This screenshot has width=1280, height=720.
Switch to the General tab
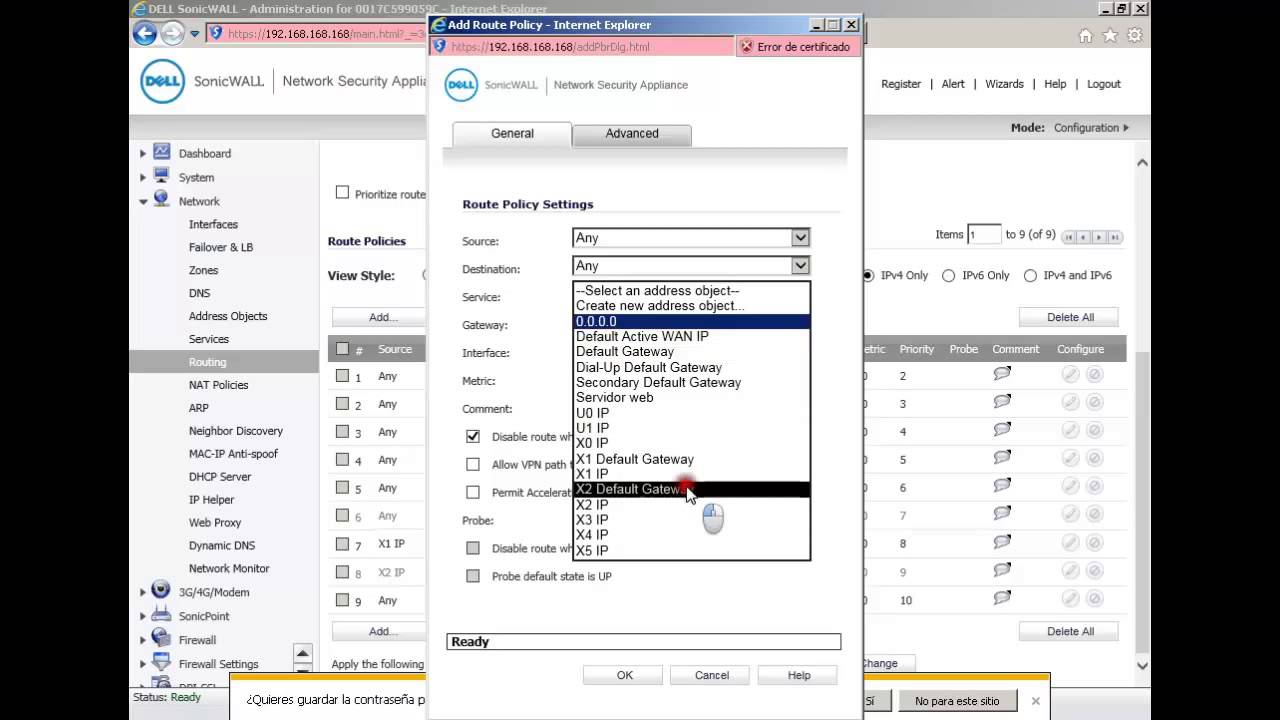coord(512,134)
